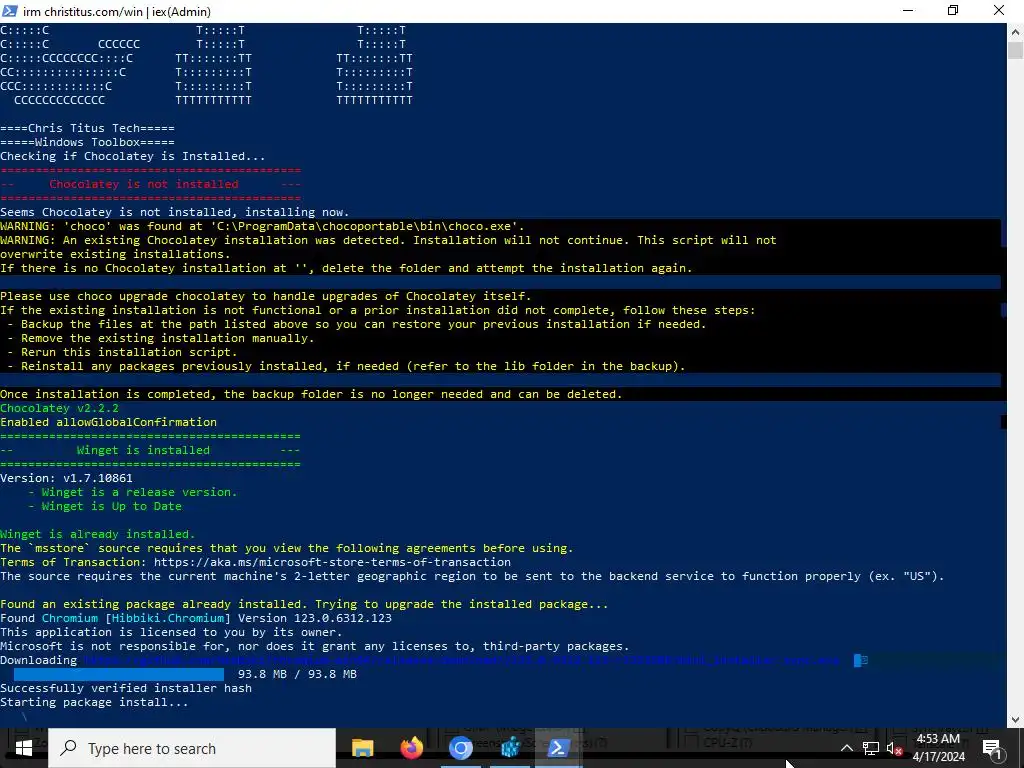Open Chromium browser from the taskbar

tap(460, 748)
